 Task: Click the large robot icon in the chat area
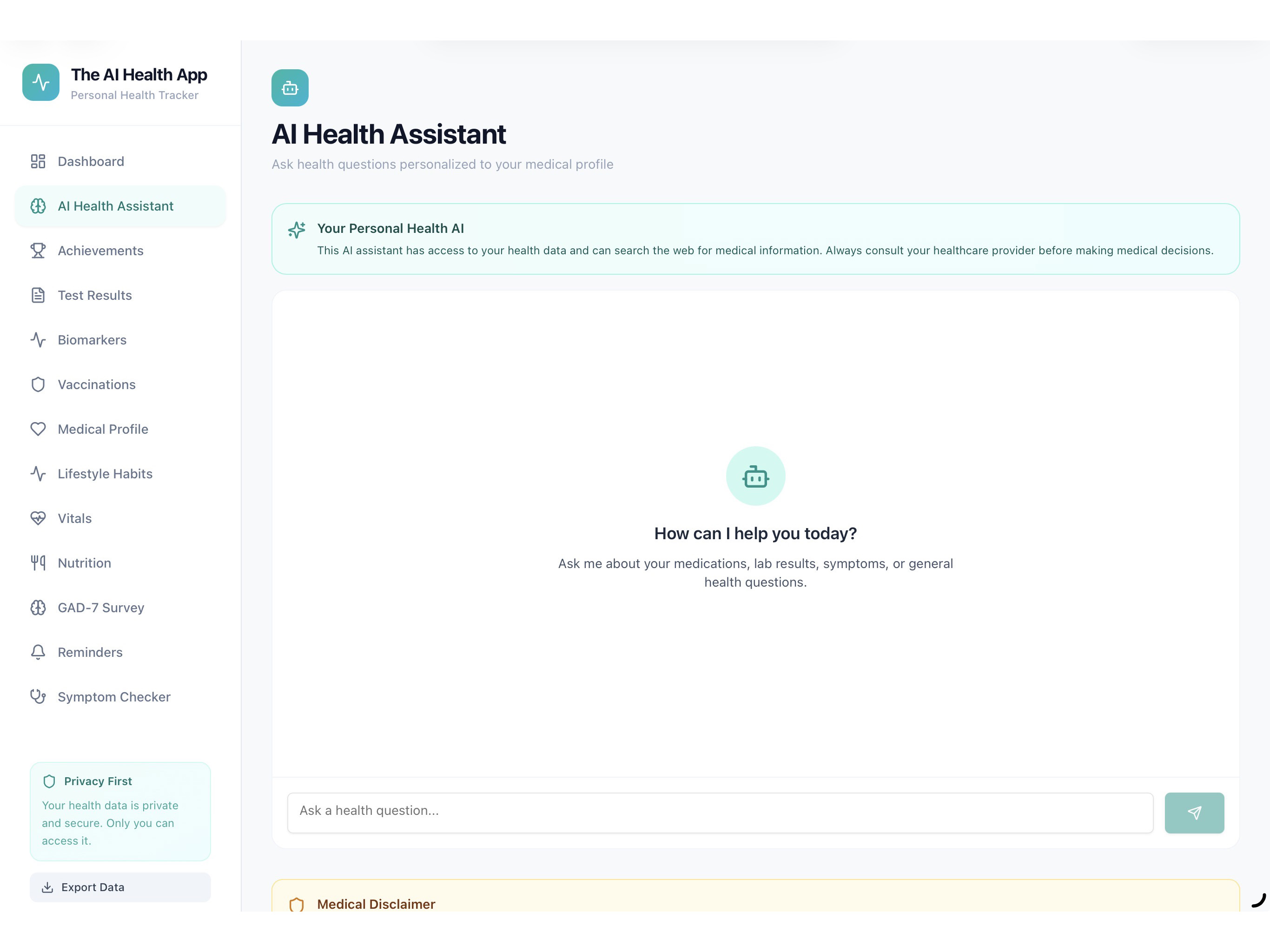click(755, 476)
